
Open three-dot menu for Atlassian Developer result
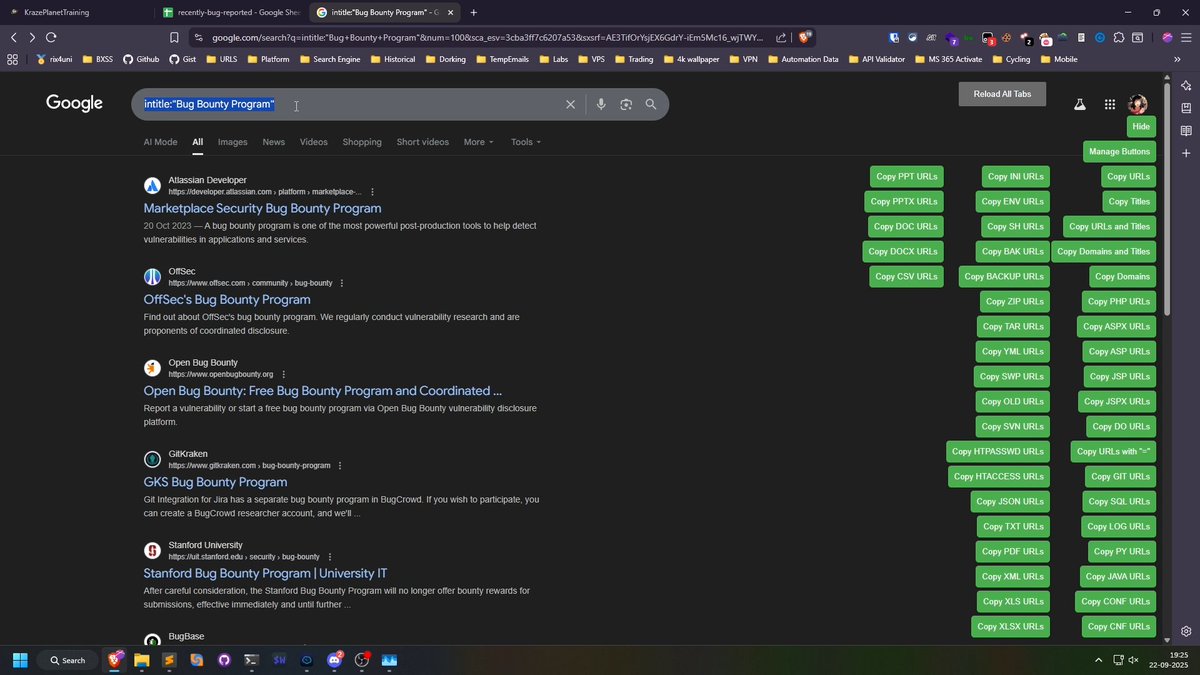(373, 192)
